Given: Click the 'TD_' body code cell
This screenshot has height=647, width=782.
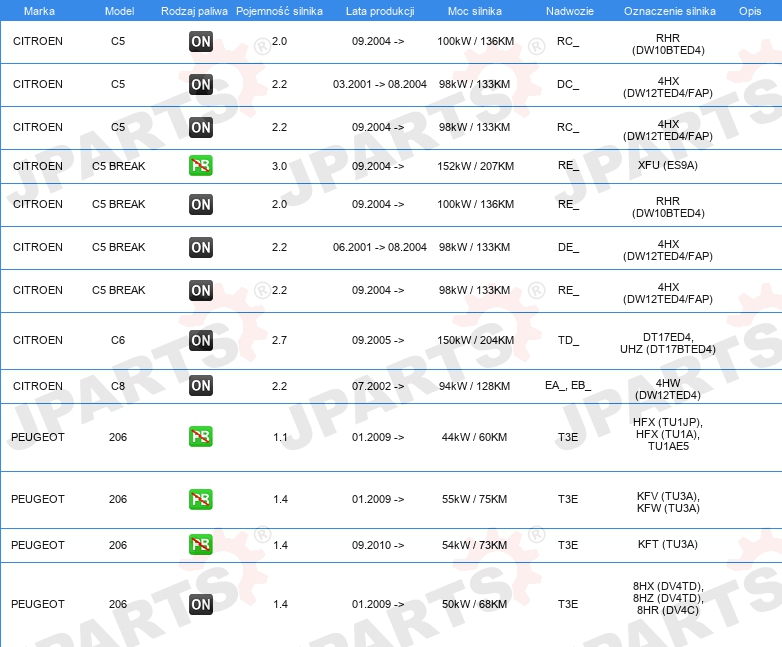Looking at the screenshot, I should tap(568, 340).
